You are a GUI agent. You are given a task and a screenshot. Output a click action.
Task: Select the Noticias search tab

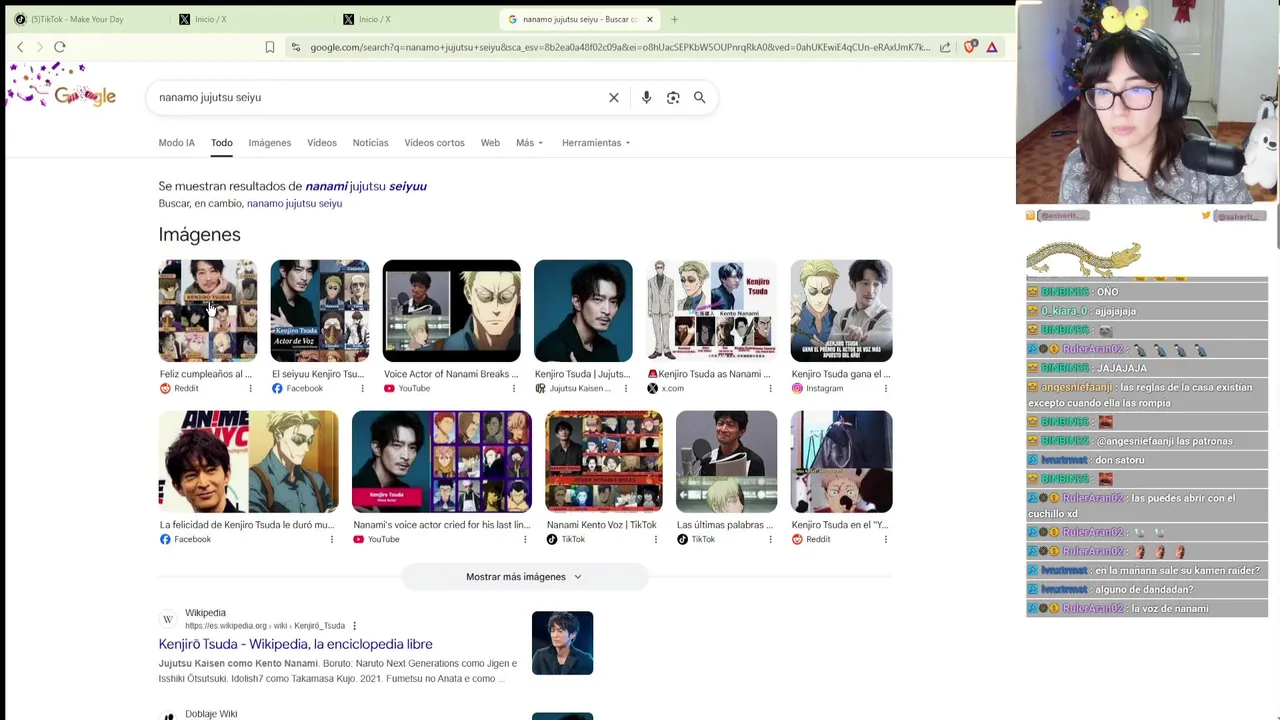point(370,143)
